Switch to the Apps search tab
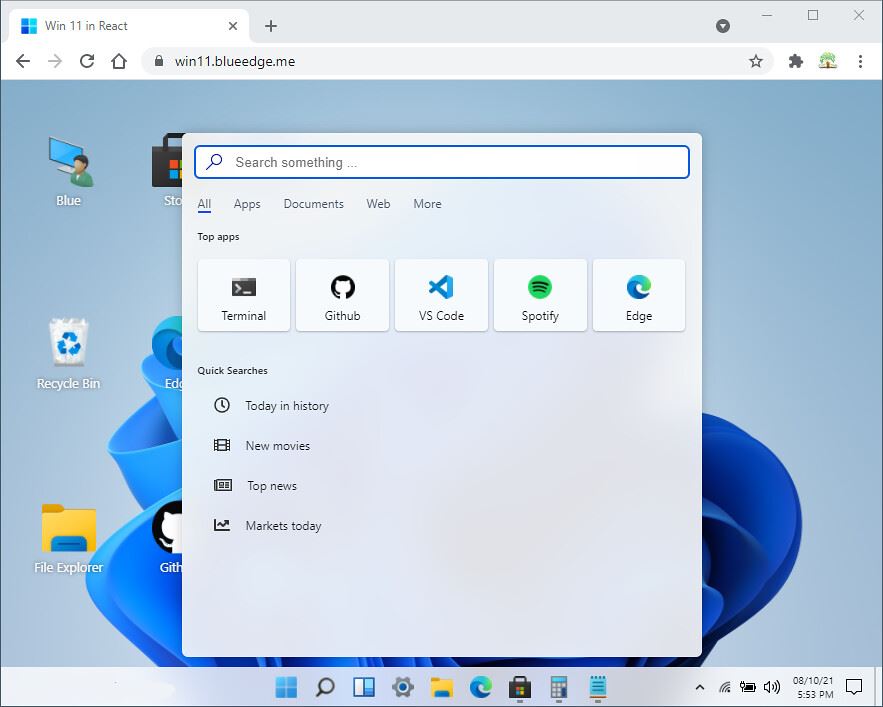 247,204
